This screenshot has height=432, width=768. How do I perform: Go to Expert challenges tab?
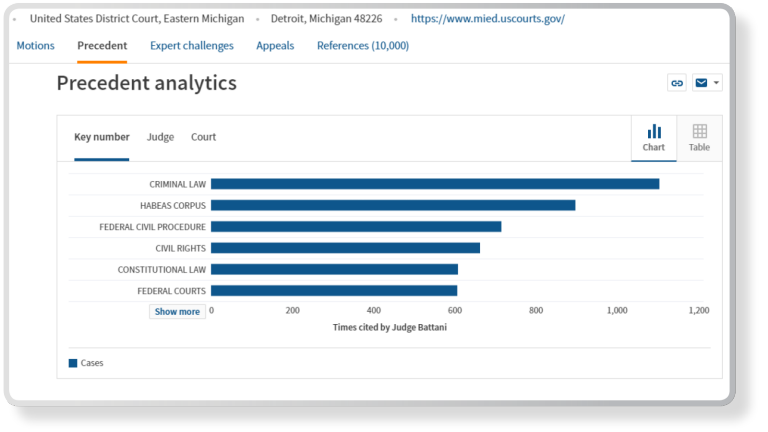coord(192,46)
